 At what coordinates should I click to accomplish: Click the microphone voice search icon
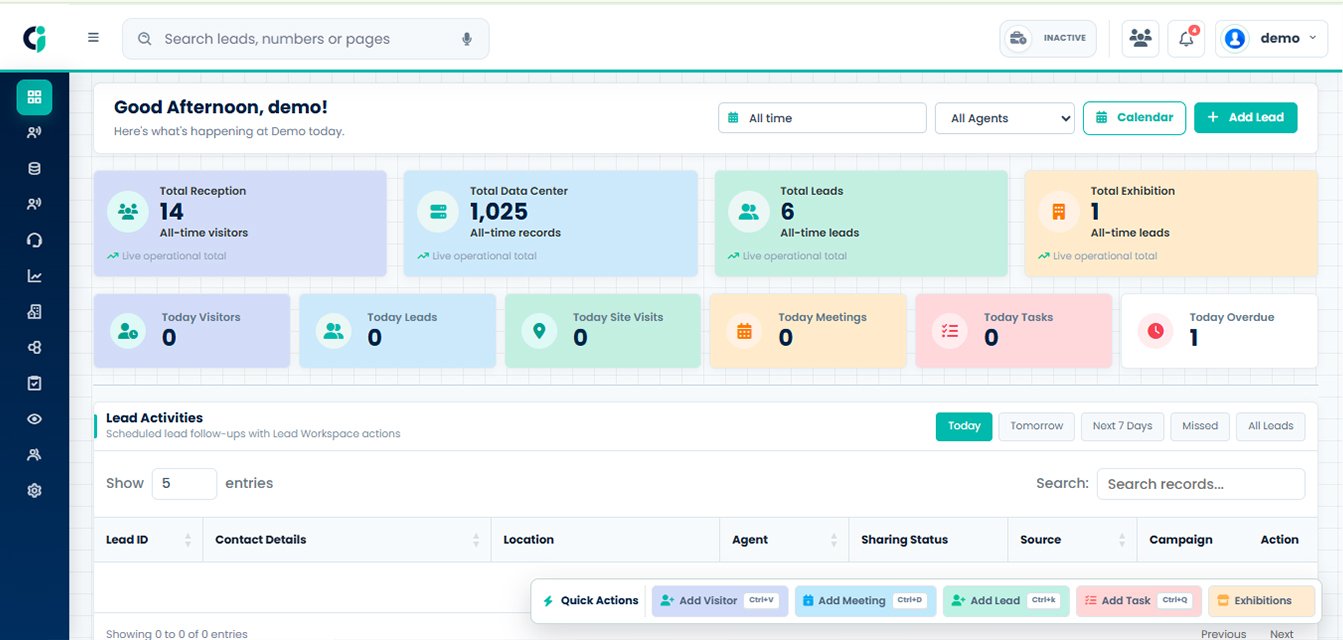(x=466, y=39)
